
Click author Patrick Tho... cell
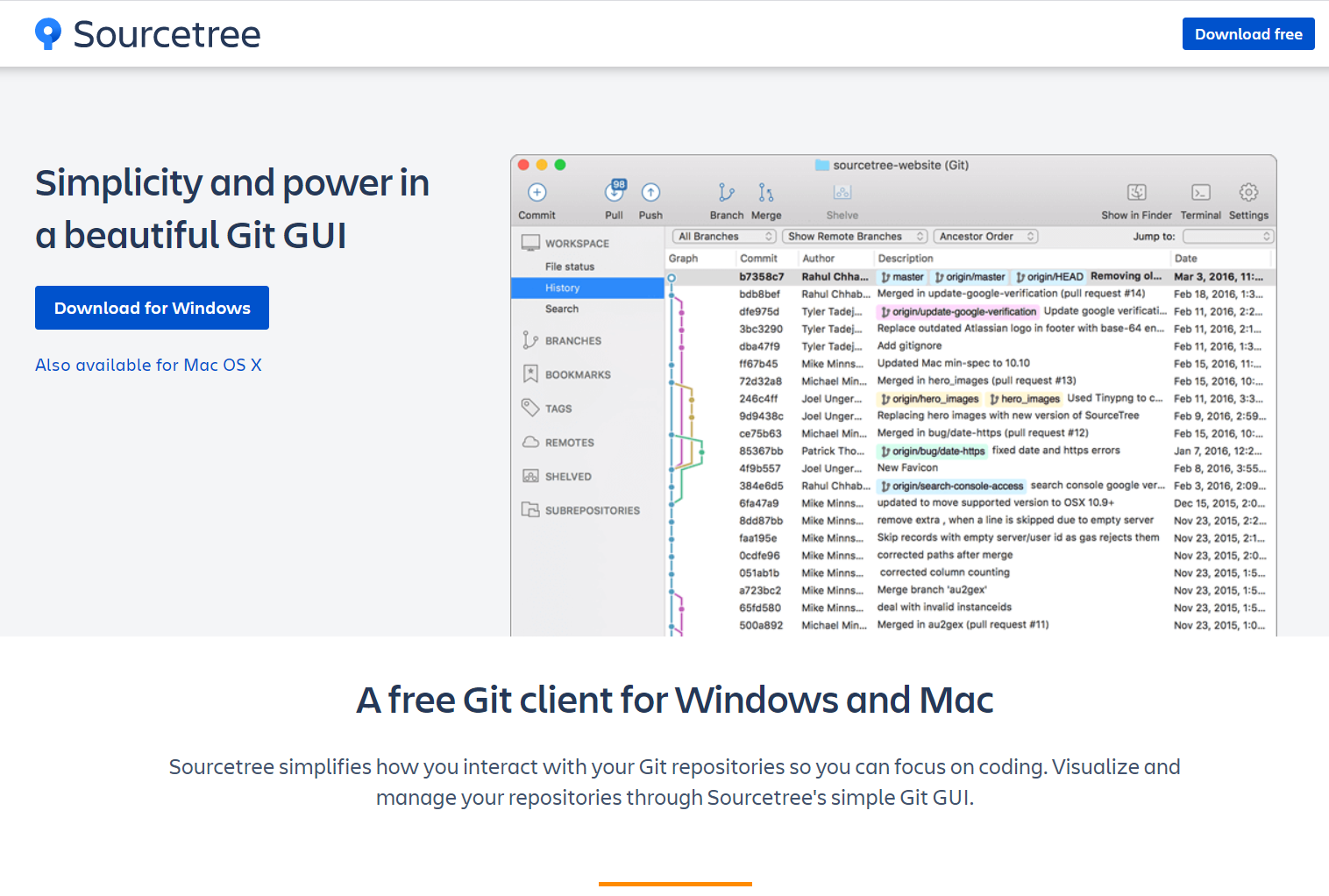832,452
